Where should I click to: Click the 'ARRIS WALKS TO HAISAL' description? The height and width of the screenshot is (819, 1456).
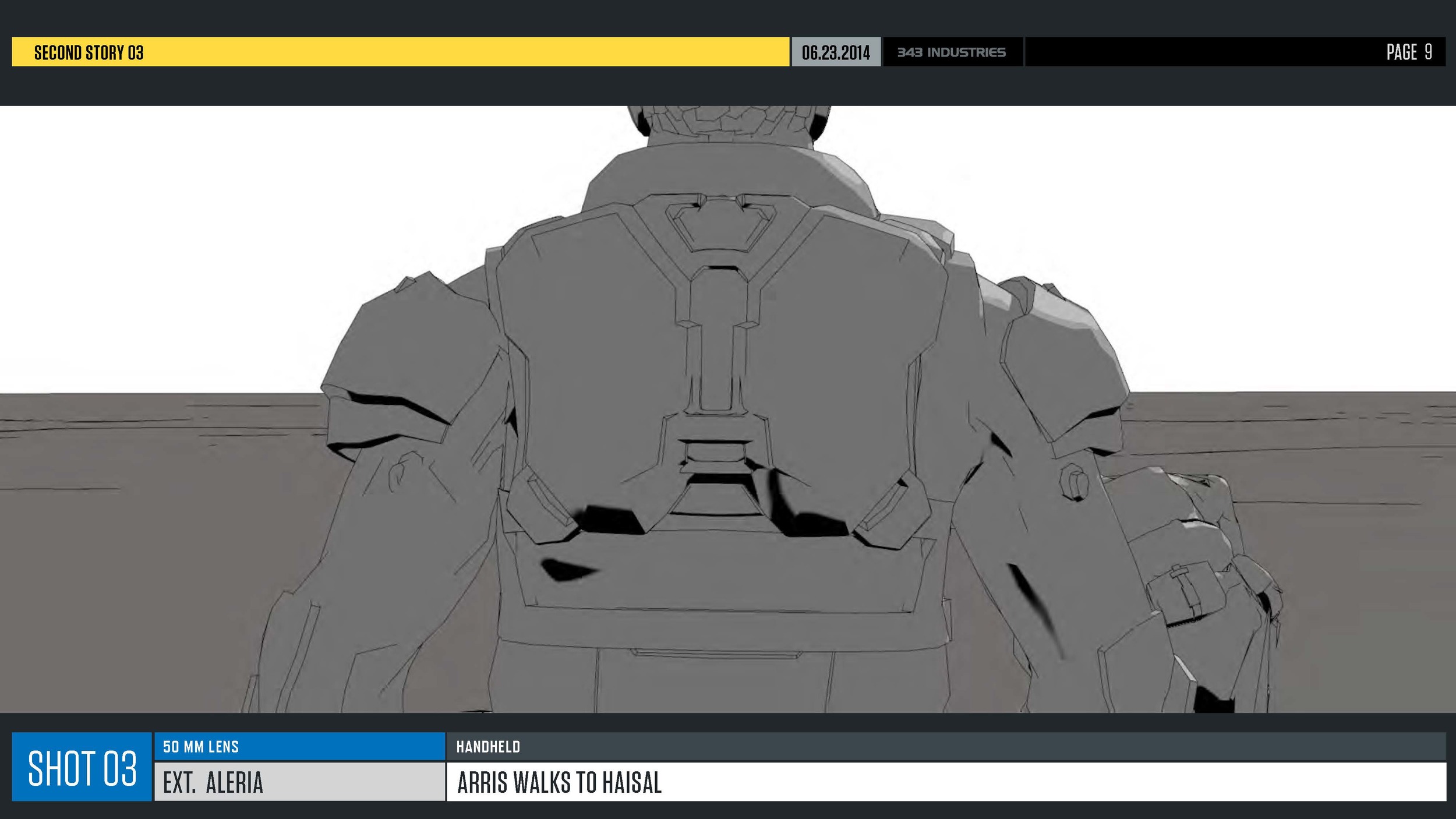coord(559,782)
